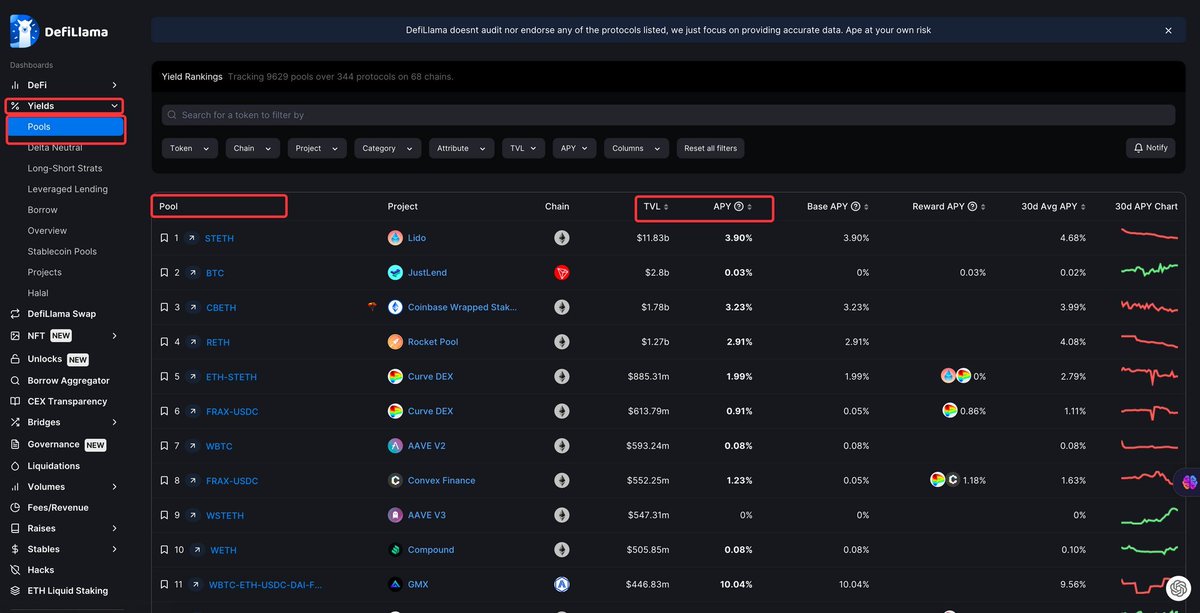Image resolution: width=1200 pixels, height=613 pixels.
Task: Open external link arrow for WETH
Action: pyautogui.click(x=196, y=550)
